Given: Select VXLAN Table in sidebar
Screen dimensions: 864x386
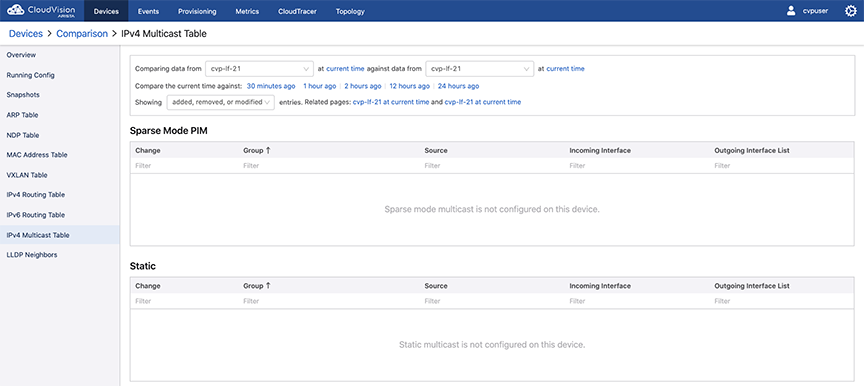Looking at the screenshot, I should pyautogui.click(x=27, y=175).
